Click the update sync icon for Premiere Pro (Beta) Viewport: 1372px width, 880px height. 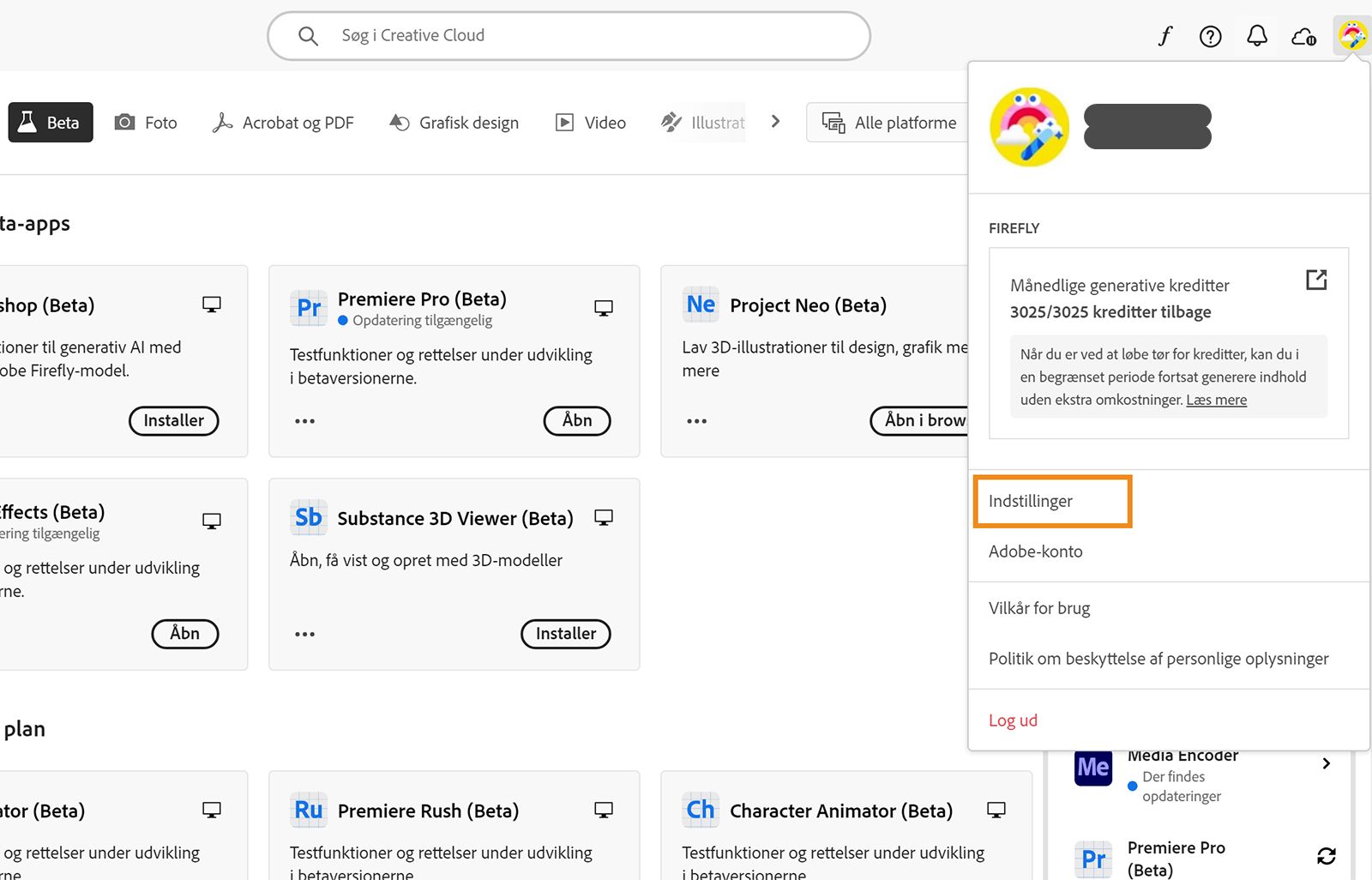tap(1326, 856)
